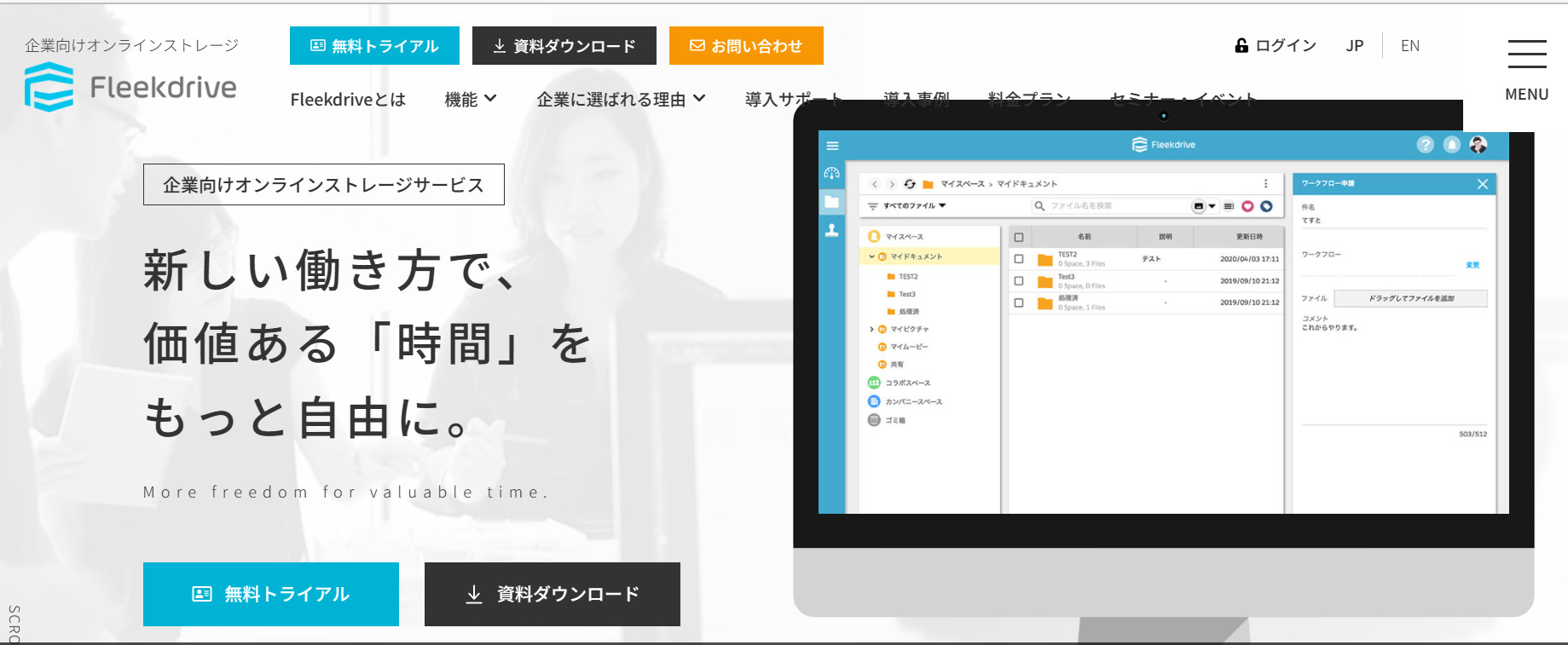Open the three-dot more options icon in the mockup
The image size is (1568, 645).
tap(1265, 184)
